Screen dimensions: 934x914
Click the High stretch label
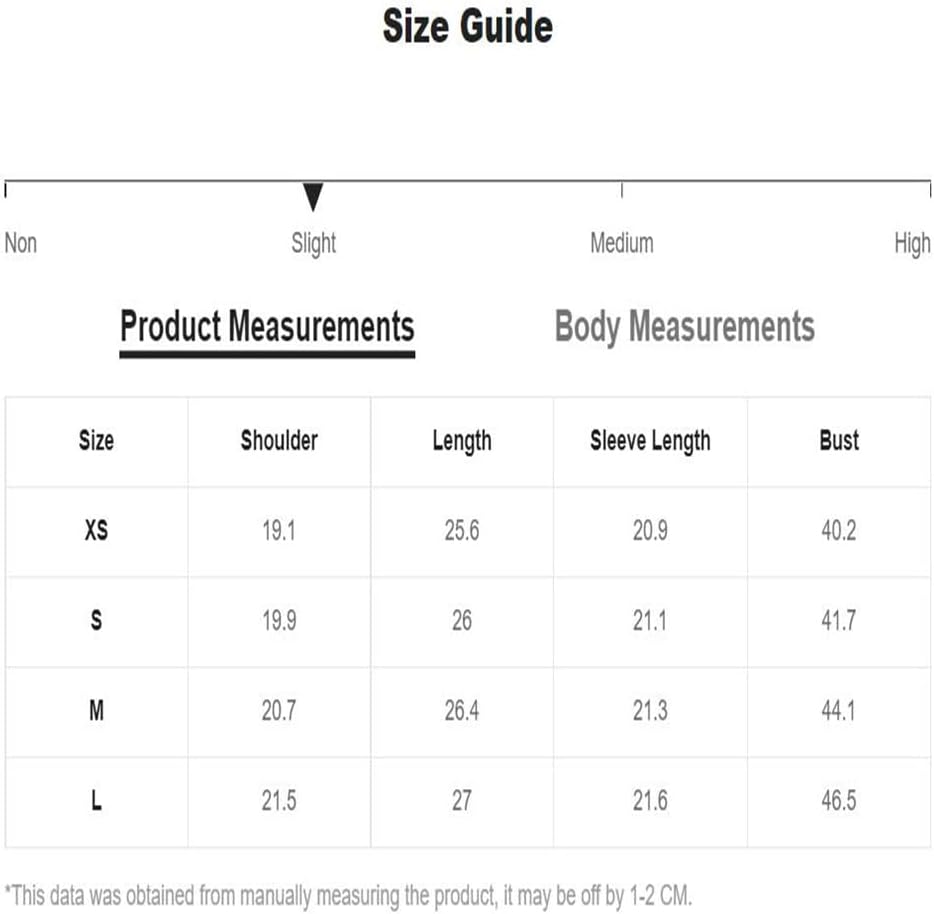pyautogui.click(x=912, y=243)
